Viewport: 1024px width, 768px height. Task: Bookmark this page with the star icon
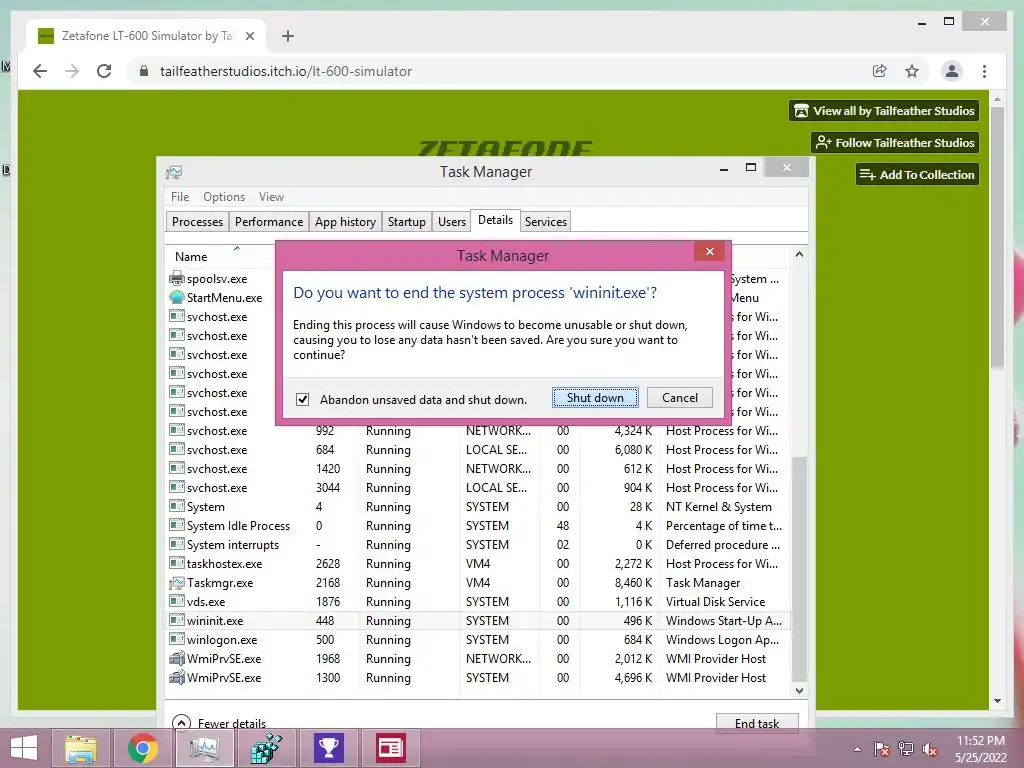912,71
